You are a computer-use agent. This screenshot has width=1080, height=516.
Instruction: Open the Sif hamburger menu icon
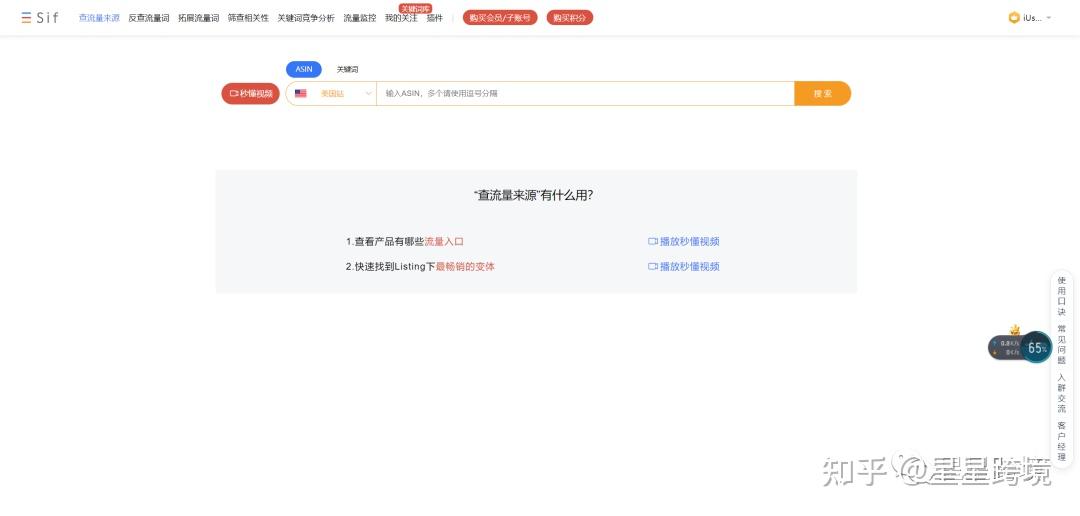pos(26,18)
